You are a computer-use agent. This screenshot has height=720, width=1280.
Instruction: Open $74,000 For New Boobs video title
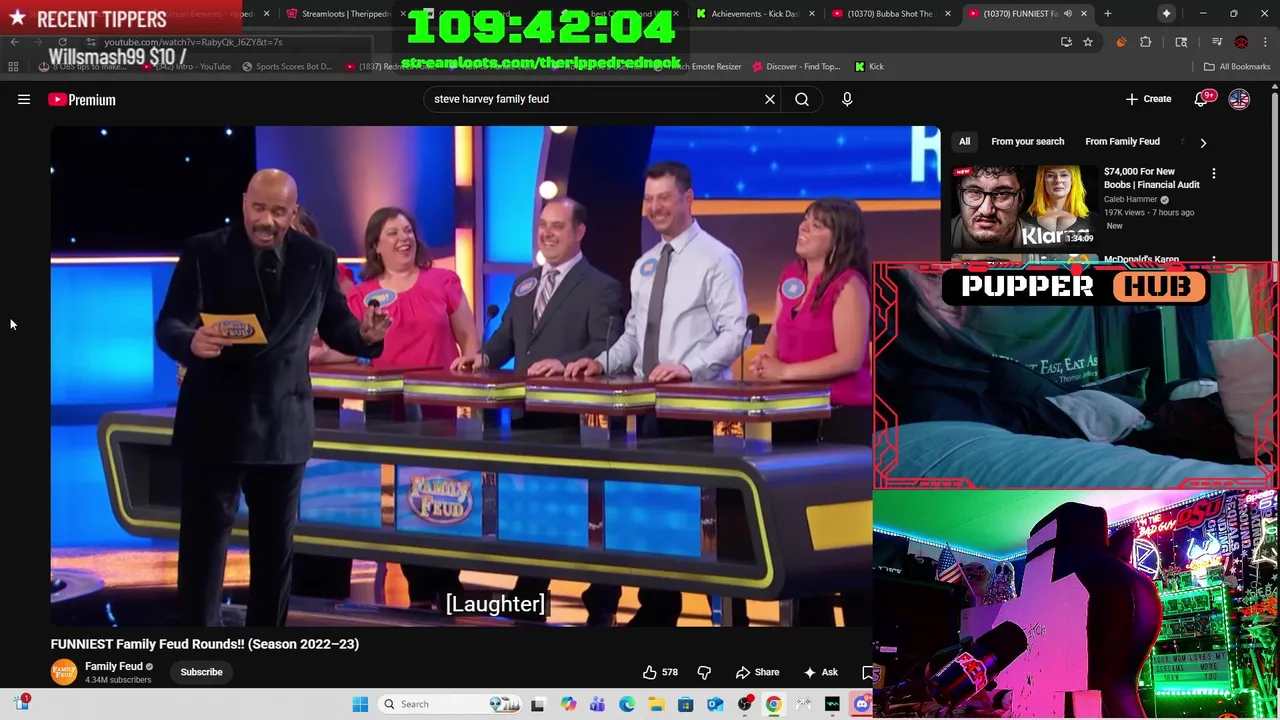tap(1151, 178)
